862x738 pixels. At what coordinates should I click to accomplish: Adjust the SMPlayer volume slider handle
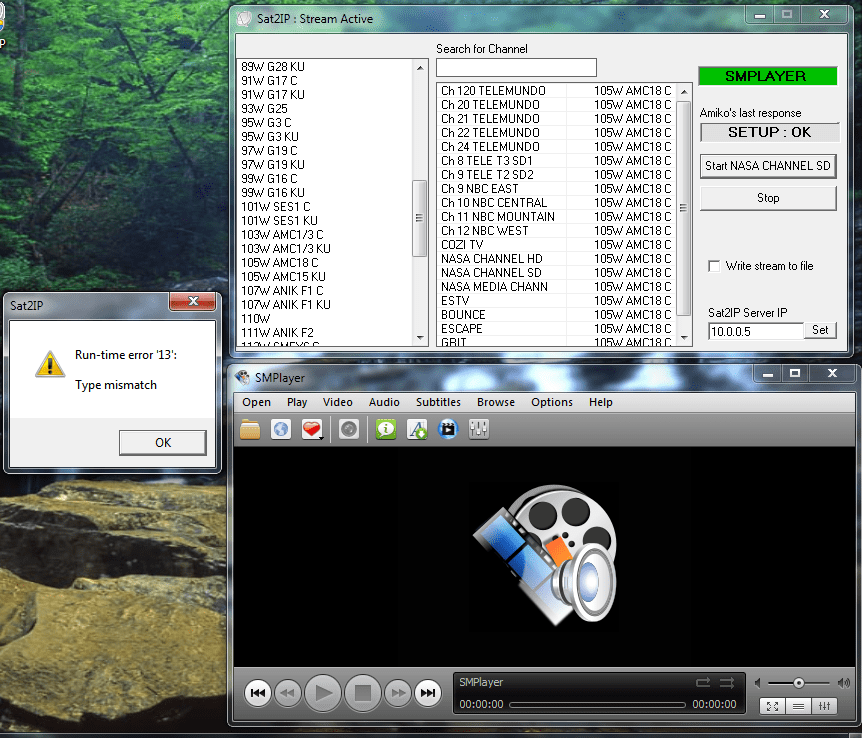(x=799, y=683)
